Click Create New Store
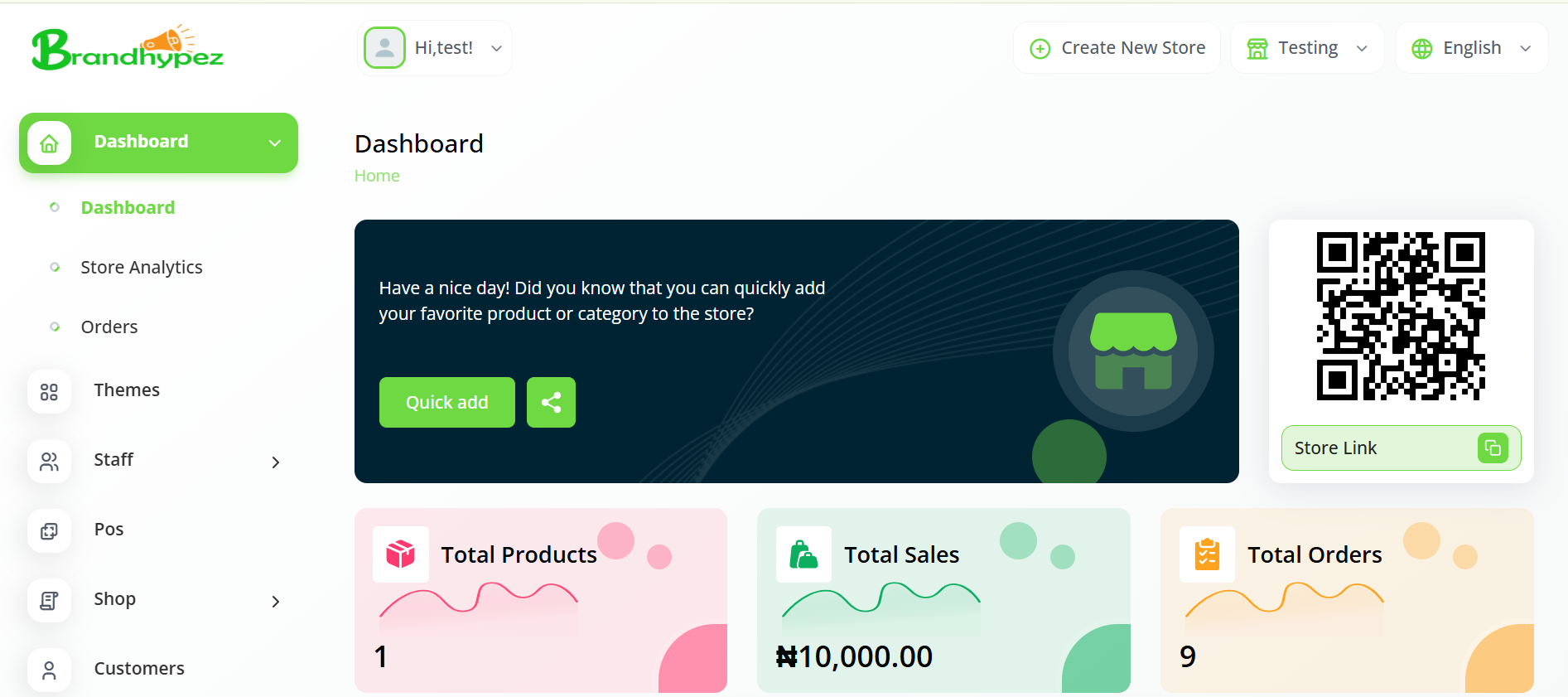1568x697 pixels. point(1117,47)
